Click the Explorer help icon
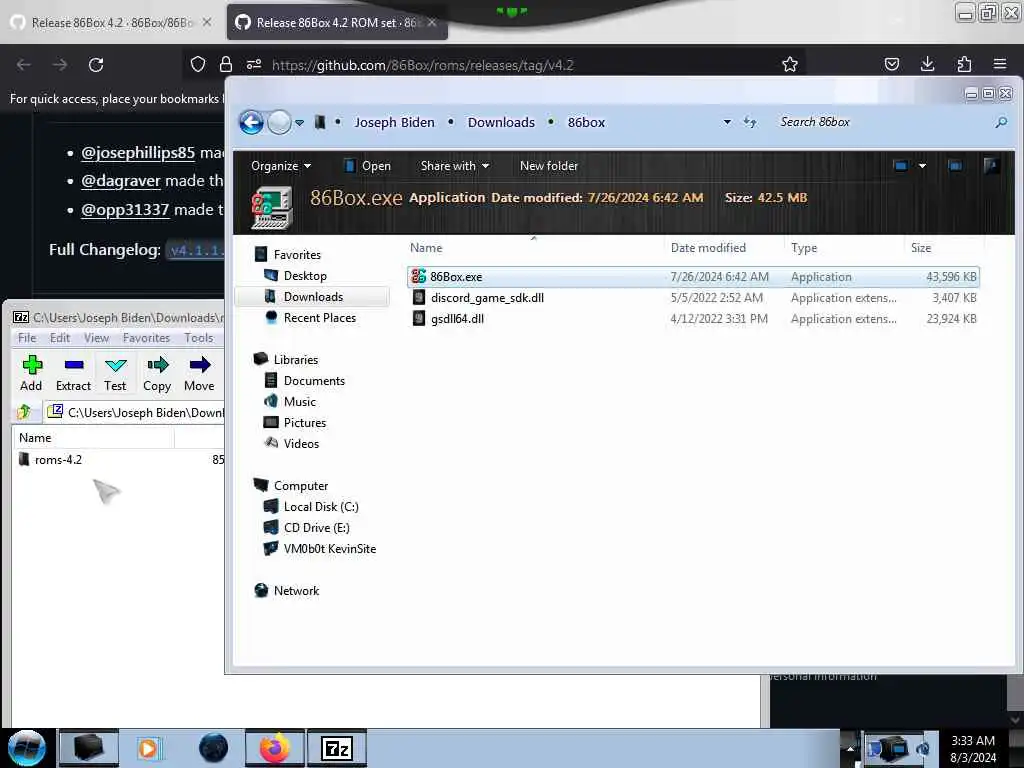Screen dimensions: 1024x768 tap(991, 166)
